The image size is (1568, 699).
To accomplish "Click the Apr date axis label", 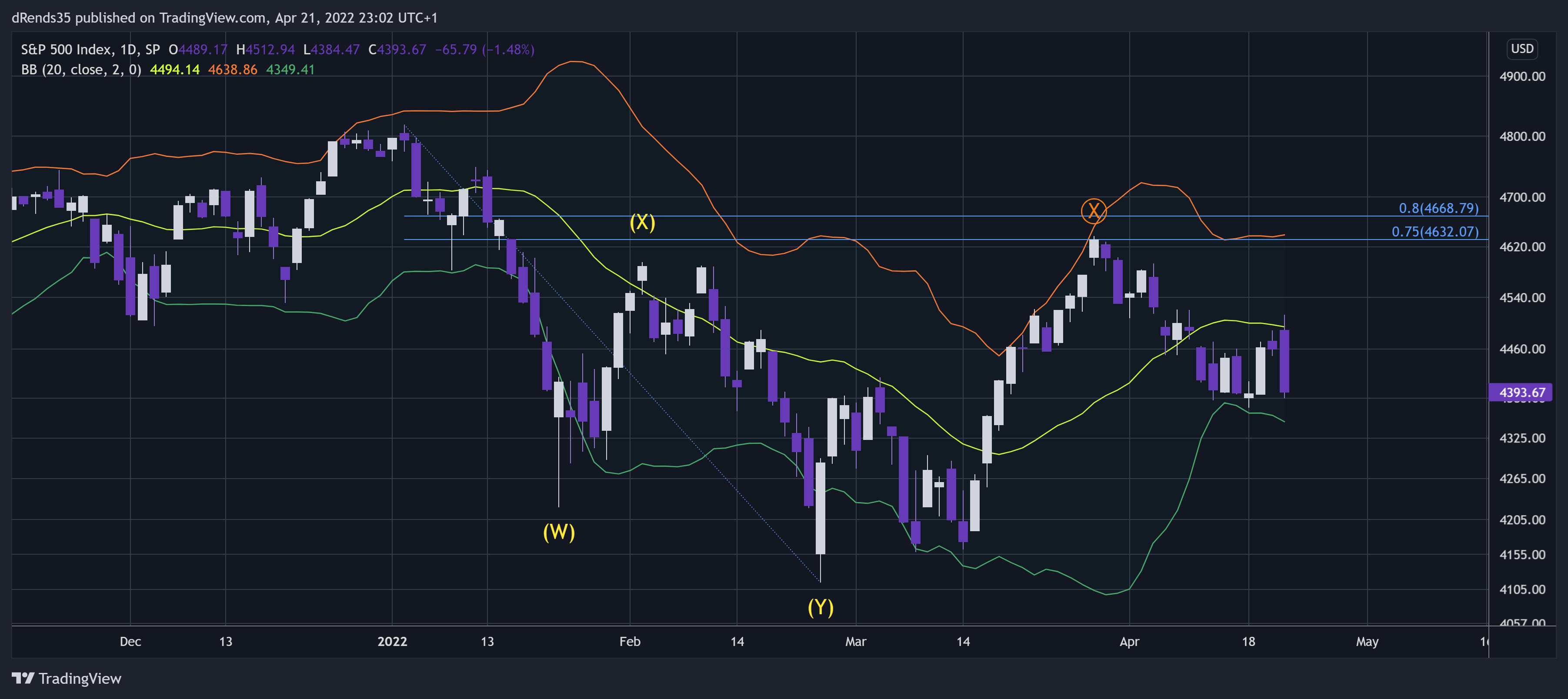I will point(1129,641).
